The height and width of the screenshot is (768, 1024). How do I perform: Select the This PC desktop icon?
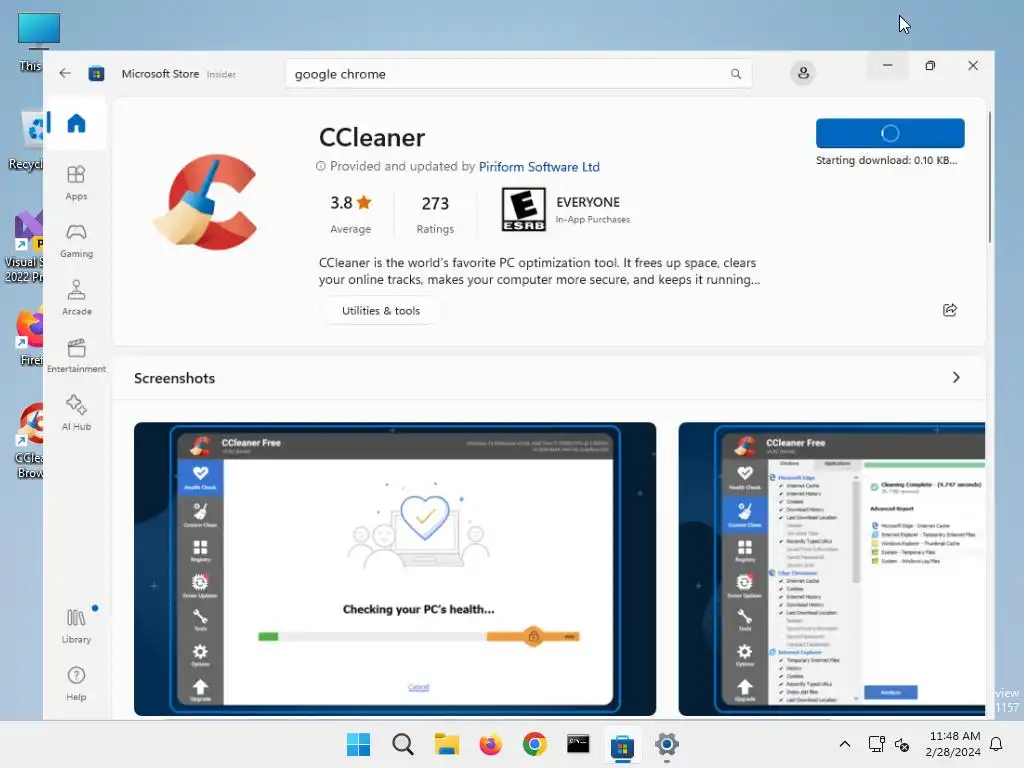[30, 41]
